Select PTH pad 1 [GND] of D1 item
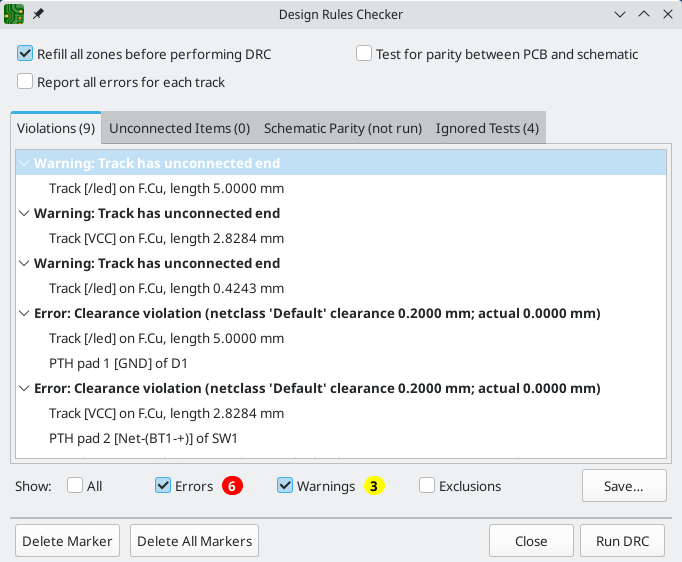This screenshot has height=562, width=682. pos(118,363)
